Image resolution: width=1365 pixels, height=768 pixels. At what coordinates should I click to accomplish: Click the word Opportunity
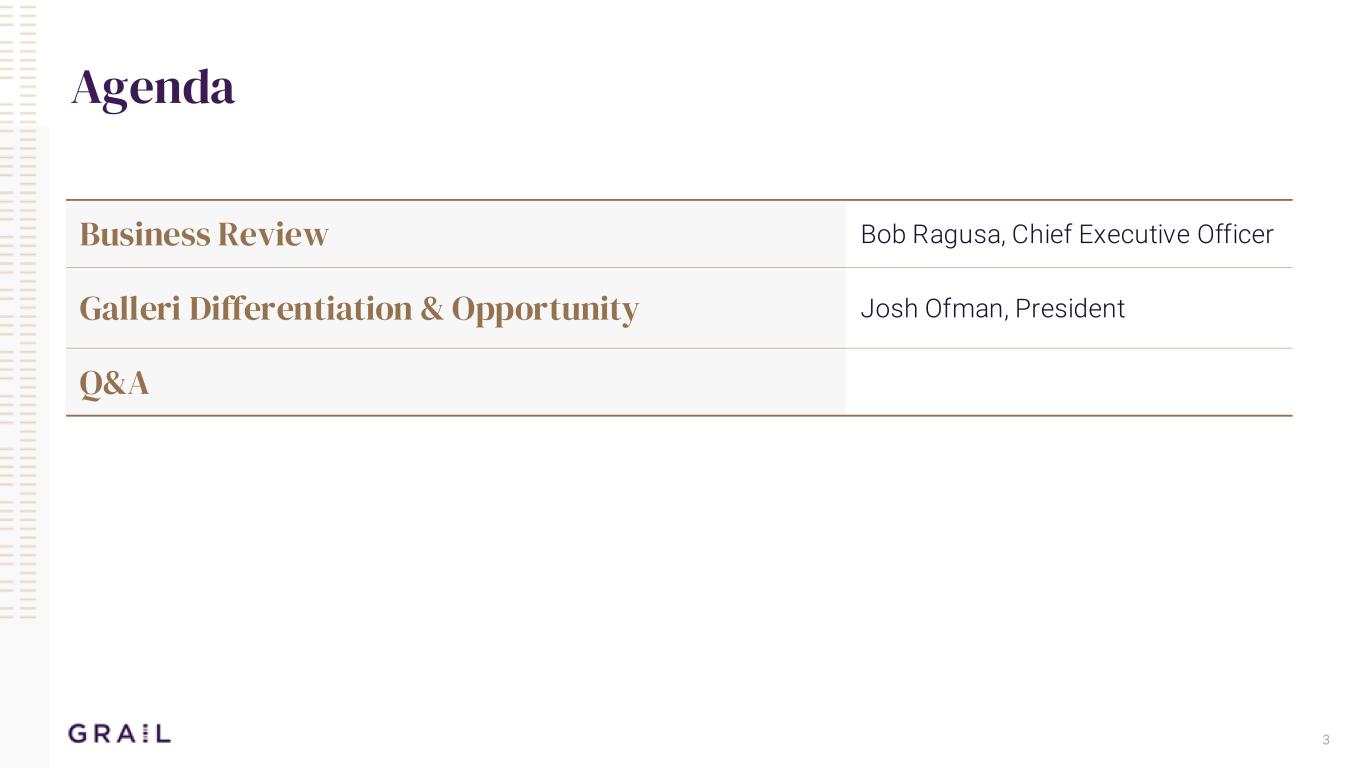click(545, 309)
